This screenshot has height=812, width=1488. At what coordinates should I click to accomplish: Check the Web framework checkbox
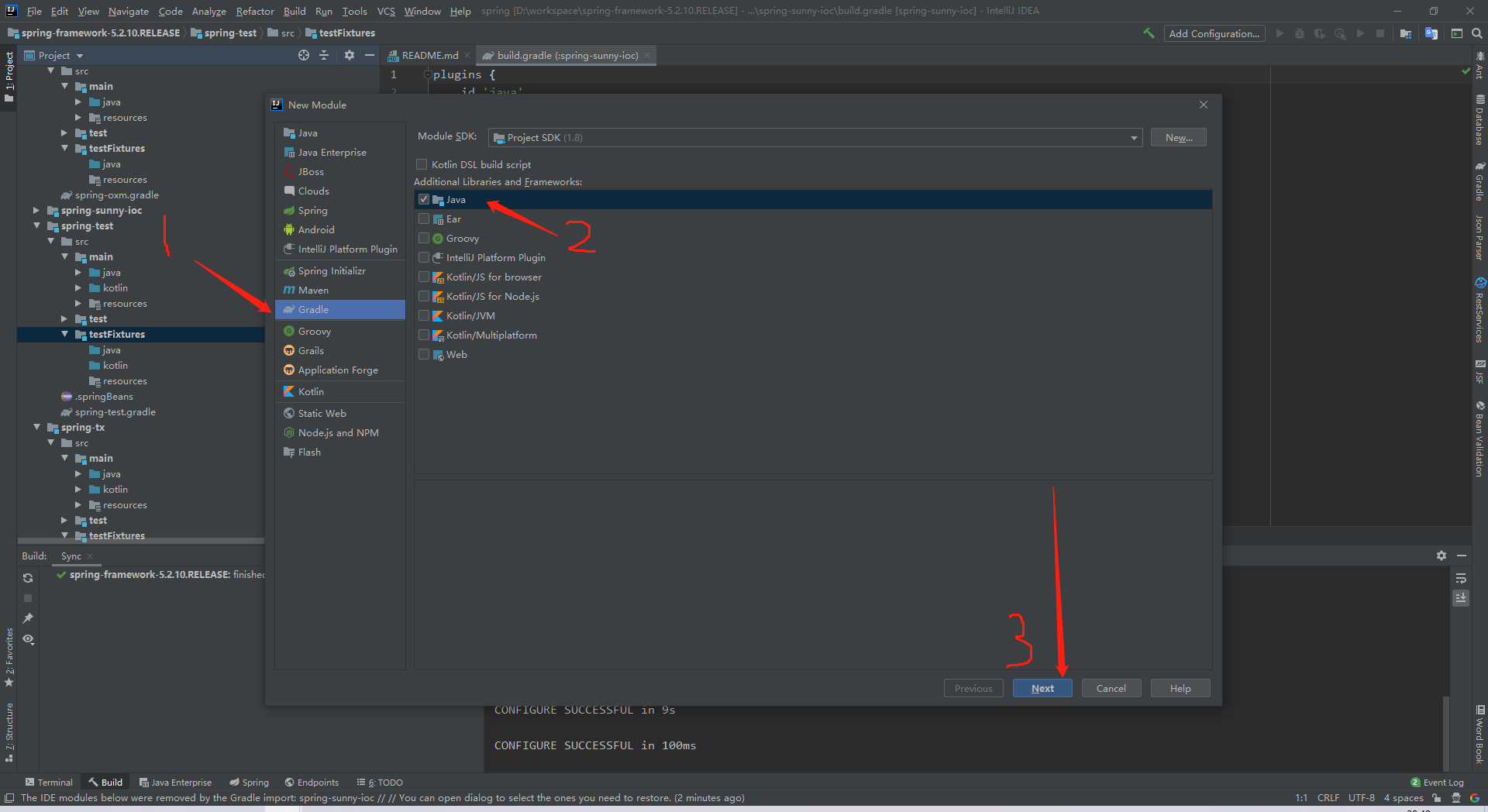(x=424, y=354)
